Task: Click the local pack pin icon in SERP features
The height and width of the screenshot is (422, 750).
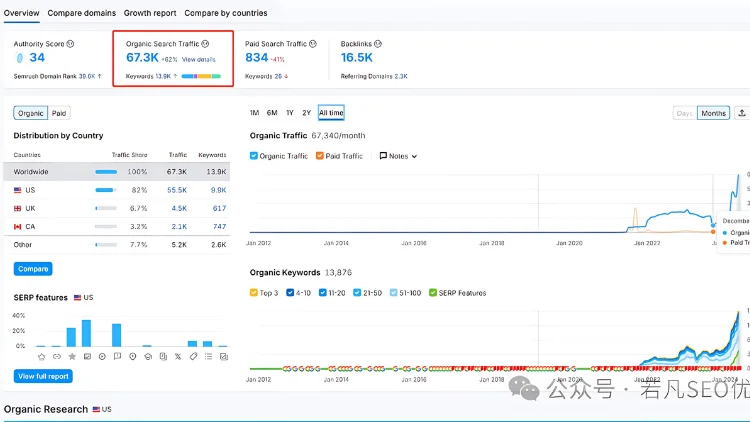Action: [133, 356]
